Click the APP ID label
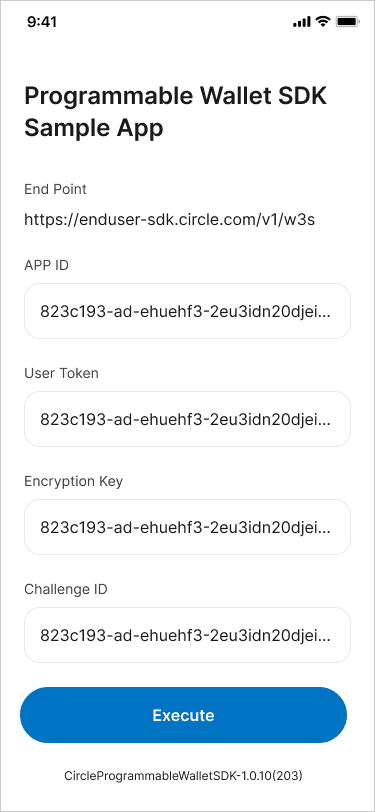The image size is (375, 812). click(47, 265)
